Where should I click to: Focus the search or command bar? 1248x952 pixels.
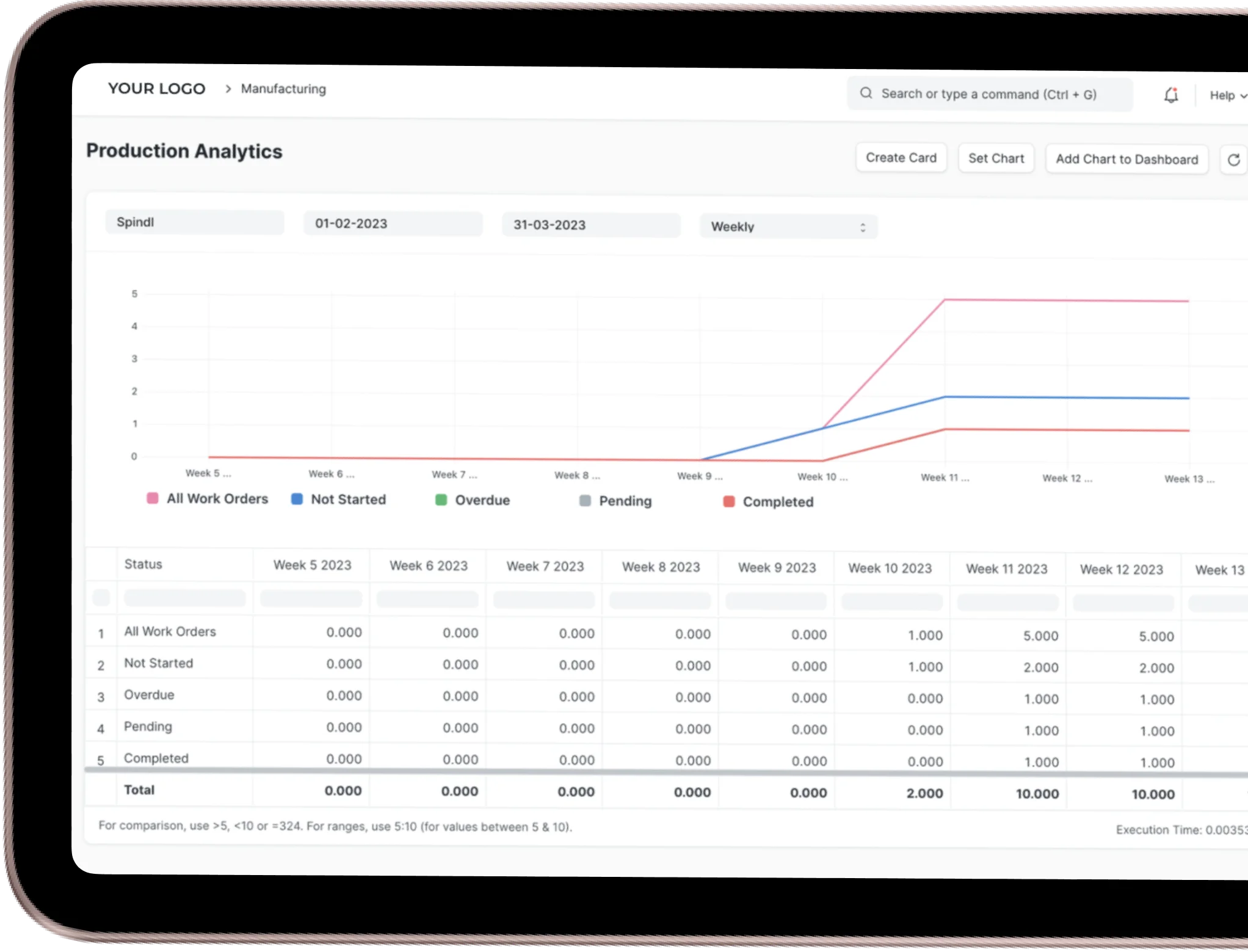pos(989,94)
